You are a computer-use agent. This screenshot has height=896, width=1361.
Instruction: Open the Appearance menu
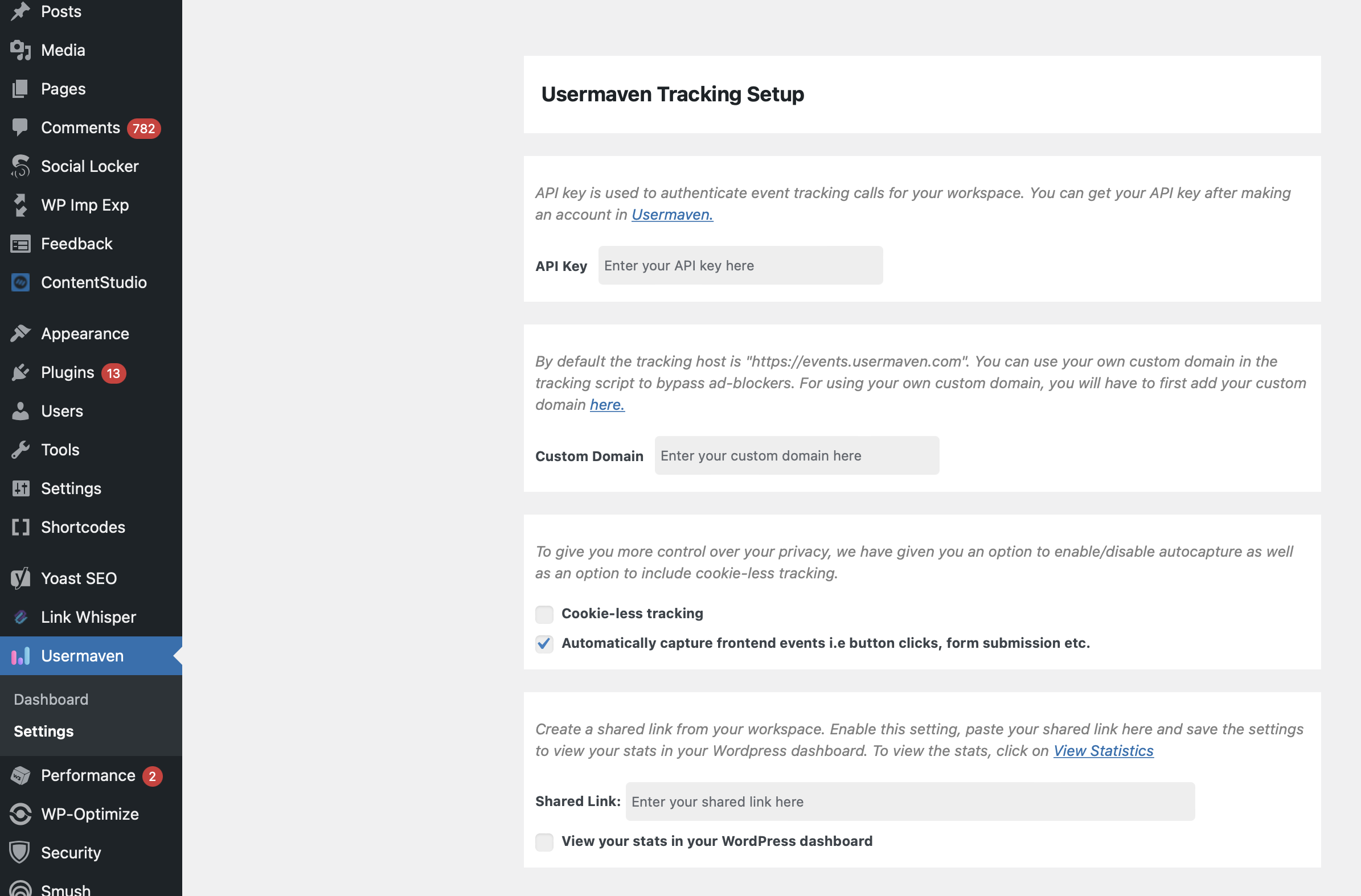pyautogui.click(x=85, y=334)
